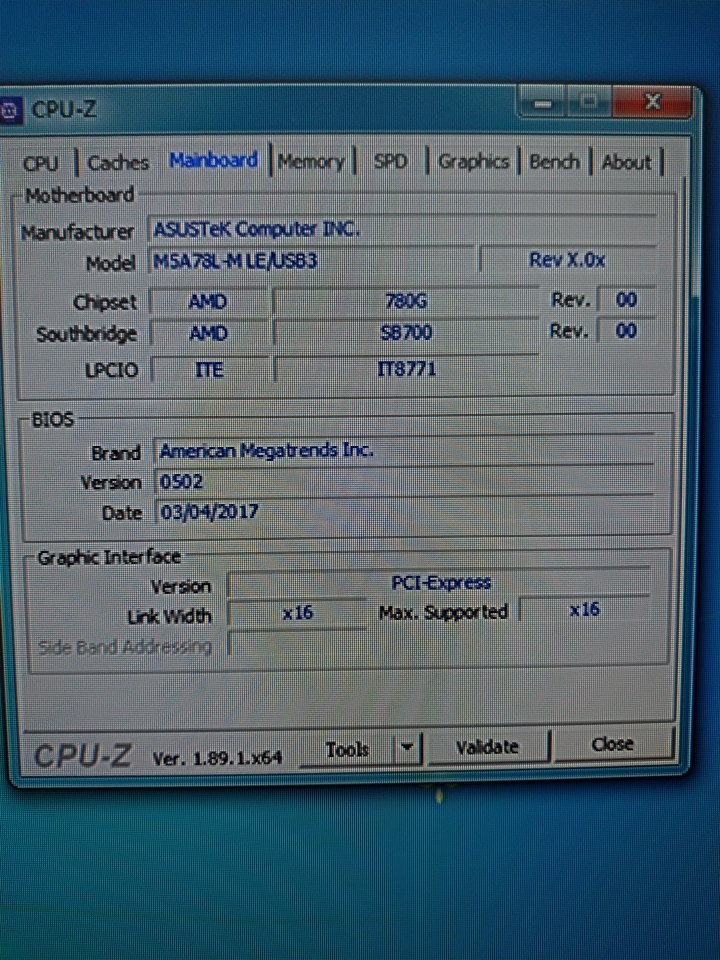Select the model value M5A78L-M LE/USB3
Screen dimensions: 720x960
312,261
